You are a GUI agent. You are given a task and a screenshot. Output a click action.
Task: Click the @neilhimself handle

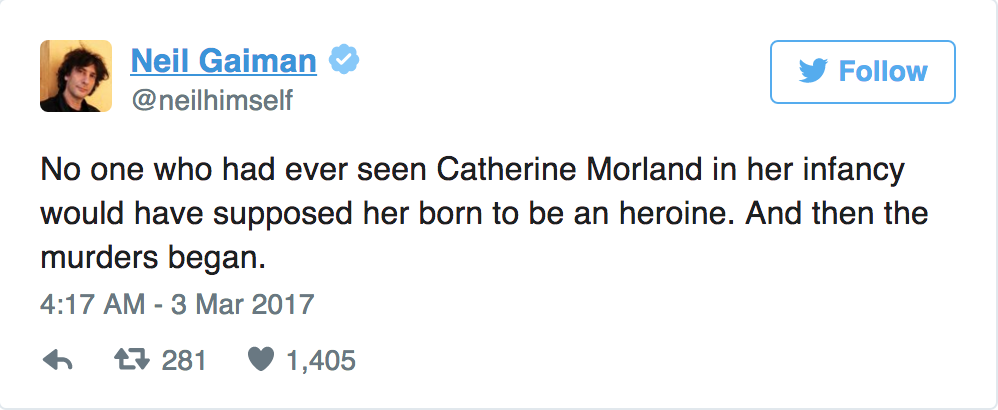[x=212, y=101]
